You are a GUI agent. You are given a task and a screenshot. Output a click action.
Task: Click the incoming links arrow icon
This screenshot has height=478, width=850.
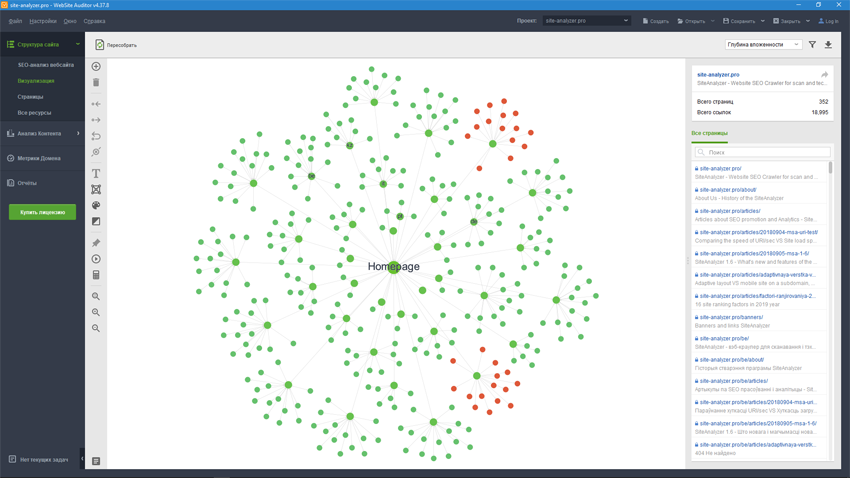[x=96, y=104]
